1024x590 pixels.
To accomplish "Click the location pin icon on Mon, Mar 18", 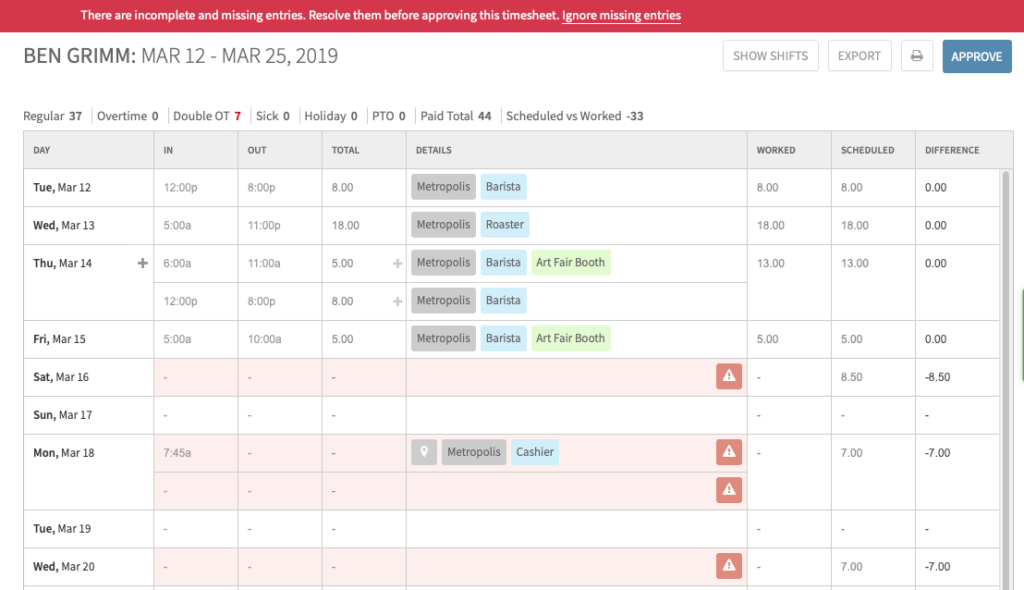I will coord(422,452).
